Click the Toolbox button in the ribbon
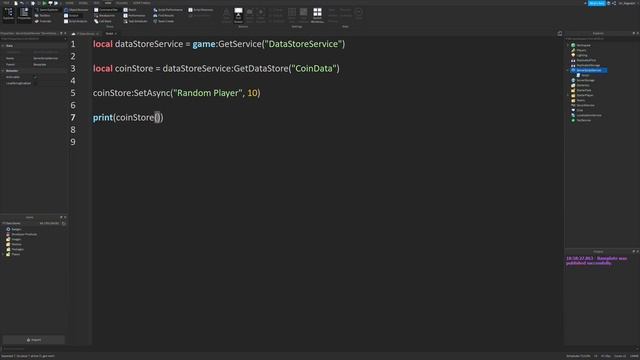 [x=42, y=16]
